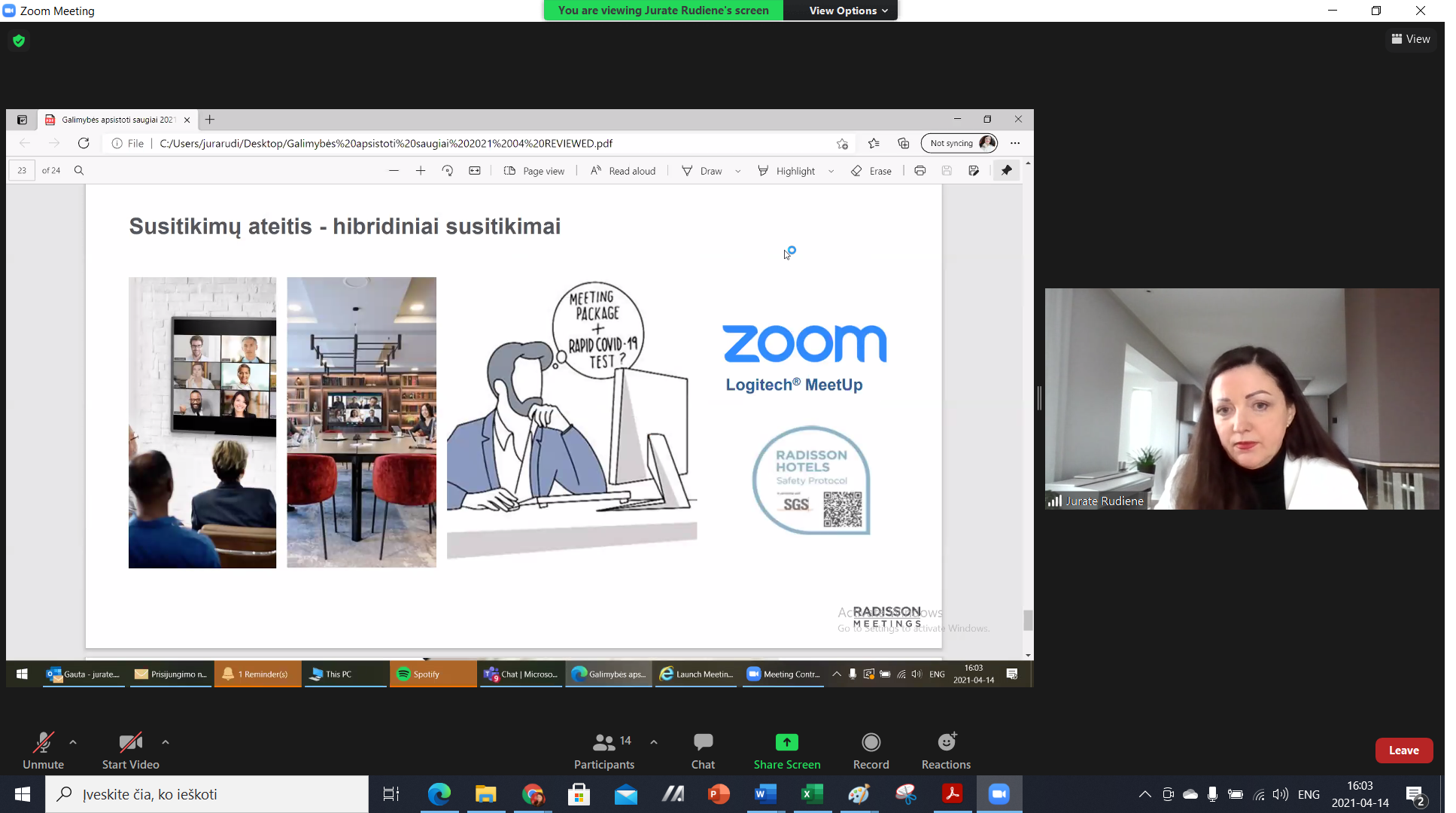Open Reactions menu

(947, 751)
